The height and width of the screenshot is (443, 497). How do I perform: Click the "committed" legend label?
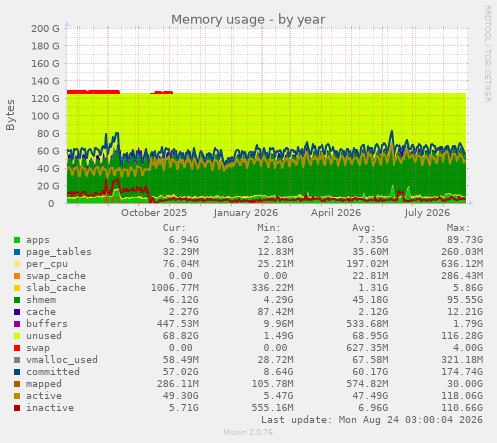53,372
